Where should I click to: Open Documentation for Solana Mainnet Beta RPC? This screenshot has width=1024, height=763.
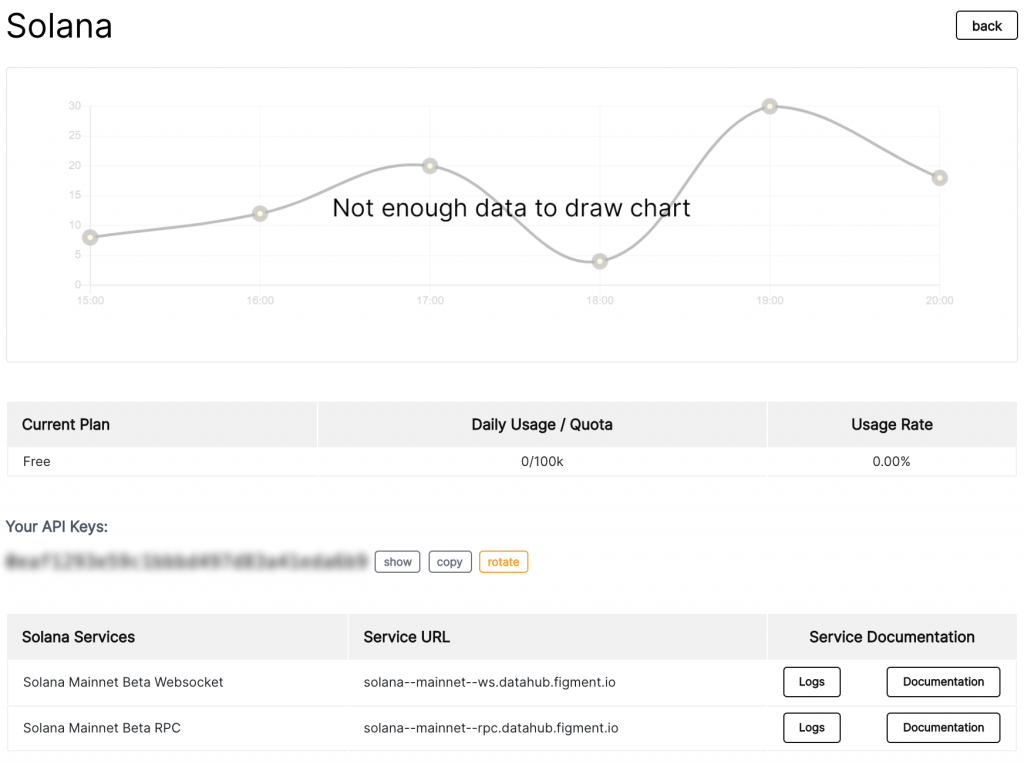943,728
